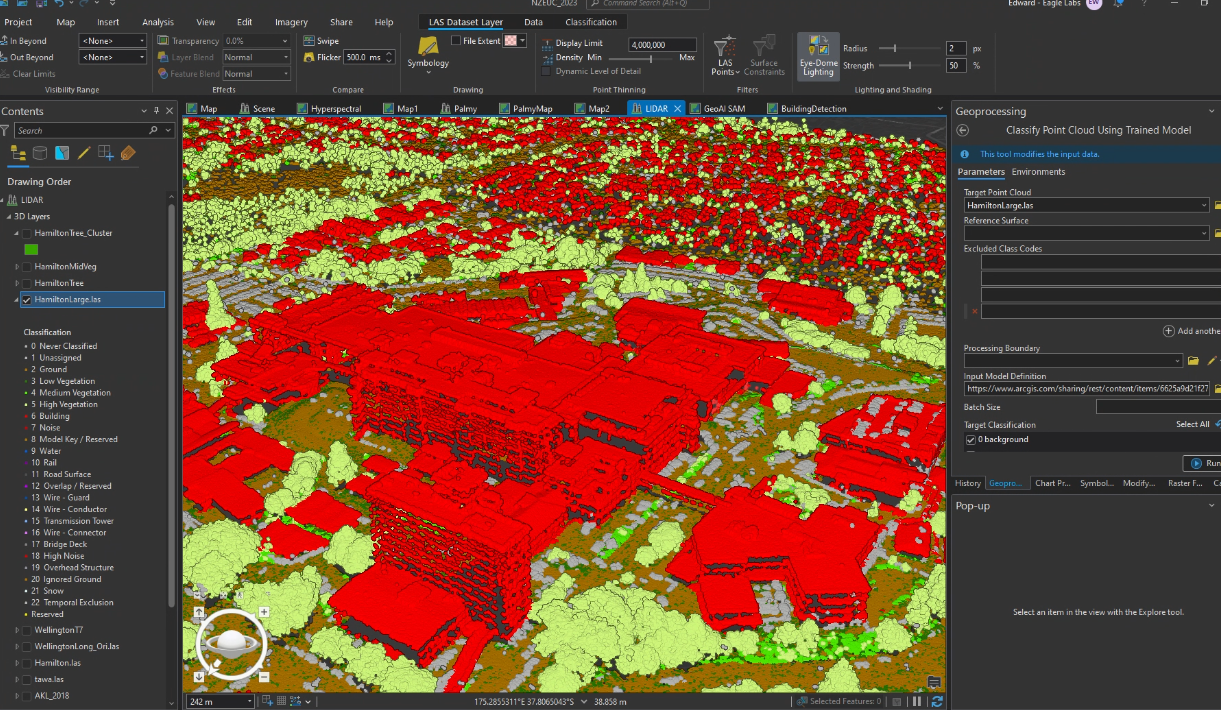
Task: Toggle HamiltonMidVeg layer visibility
Action: (27, 267)
